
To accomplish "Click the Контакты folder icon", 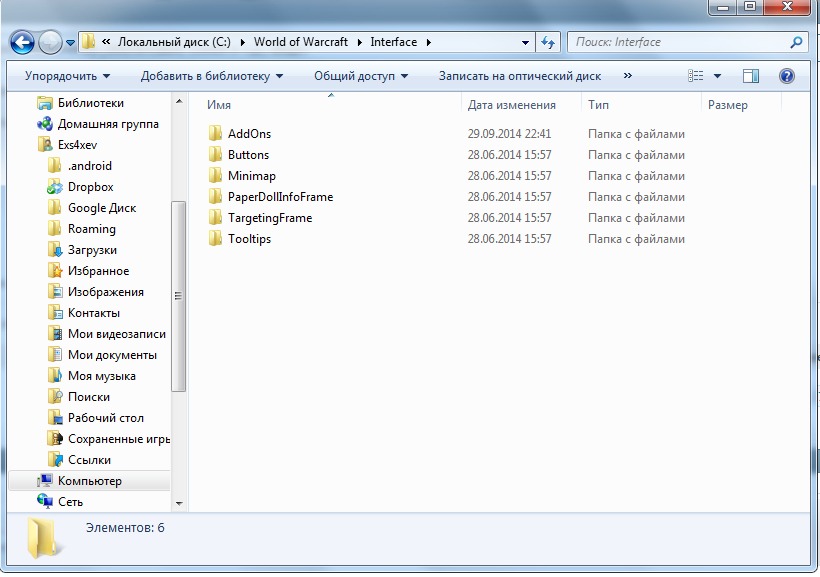I will coord(54,313).
